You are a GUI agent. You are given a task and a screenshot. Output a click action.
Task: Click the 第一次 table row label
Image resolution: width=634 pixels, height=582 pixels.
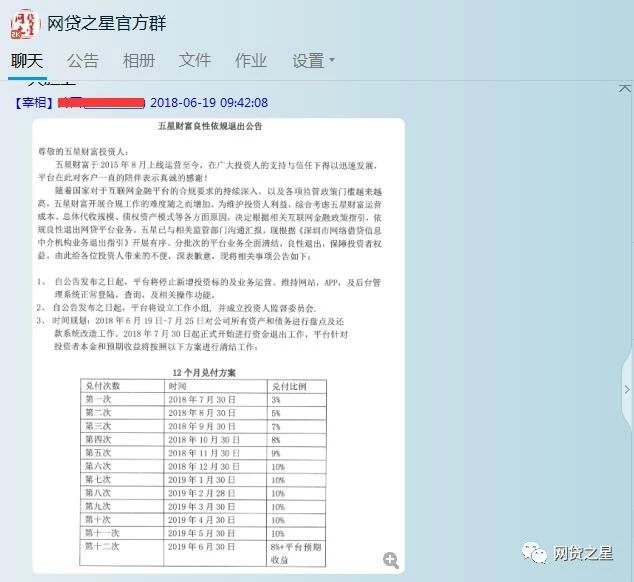click(98, 399)
